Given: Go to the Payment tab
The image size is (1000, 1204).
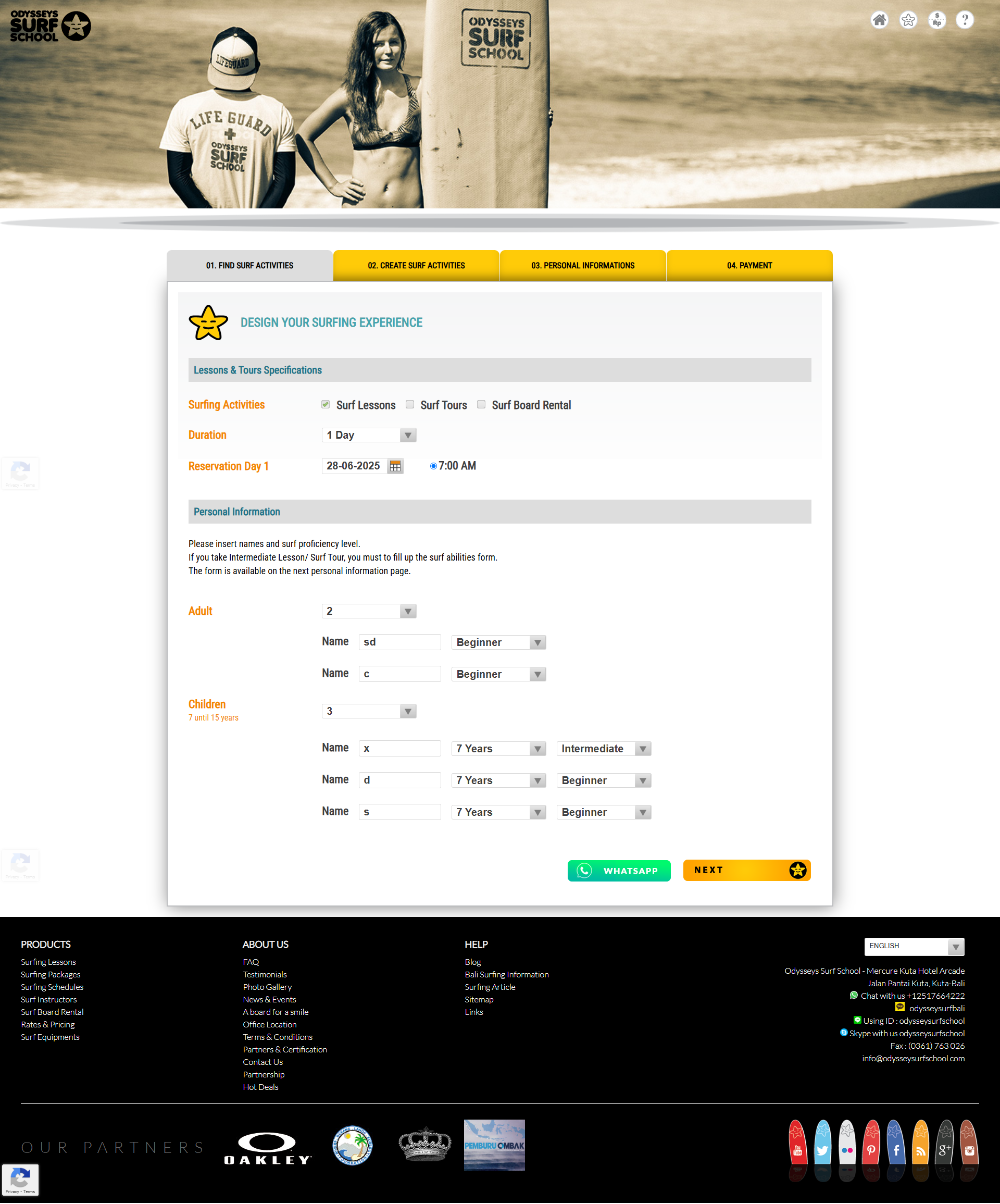Looking at the screenshot, I should [x=749, y=266].
